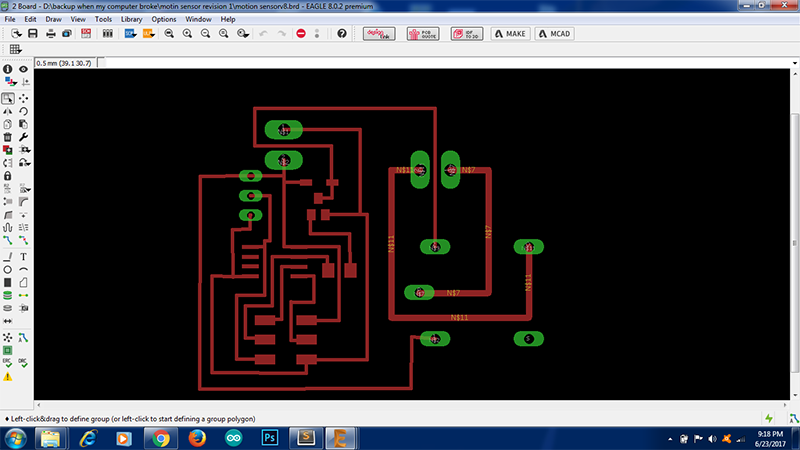The width and height of the screenshot is (800, 450).
Task: Select the Arc tool
Action: pyautogui.click(x=23, y=269)
